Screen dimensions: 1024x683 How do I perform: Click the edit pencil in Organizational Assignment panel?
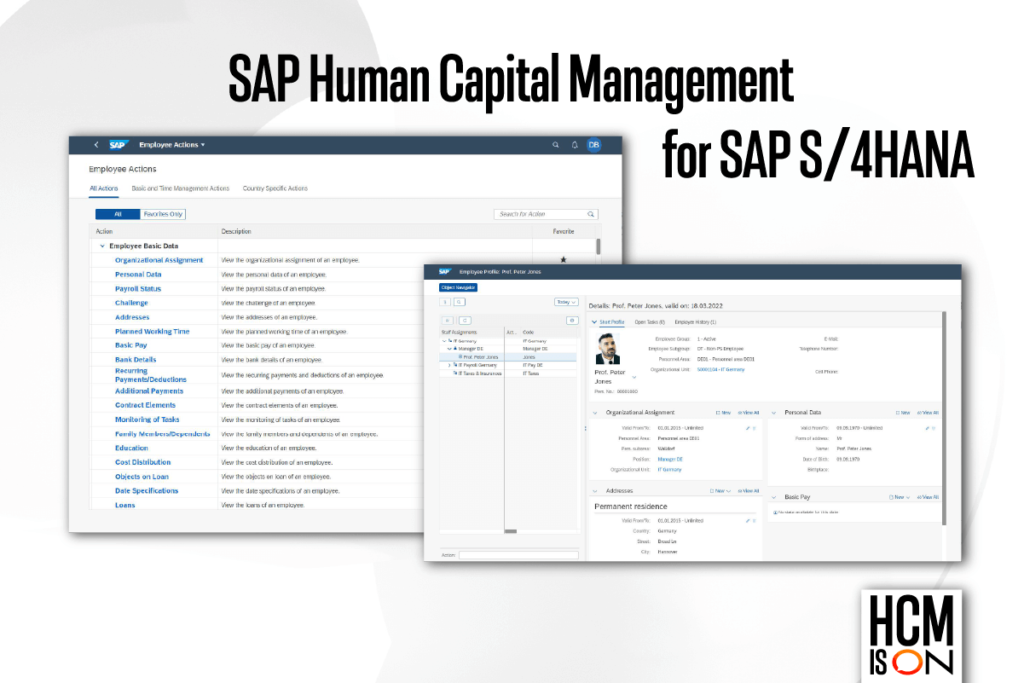[x=748, y=427]
